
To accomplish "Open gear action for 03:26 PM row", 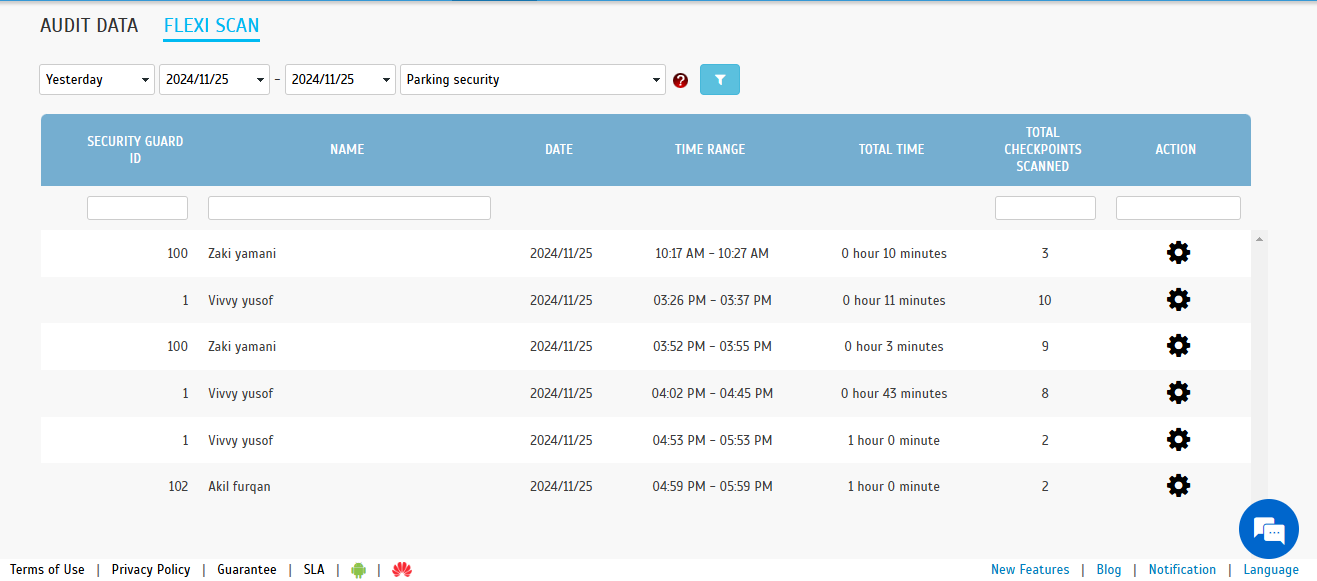I will click(x=1179, y=300).
